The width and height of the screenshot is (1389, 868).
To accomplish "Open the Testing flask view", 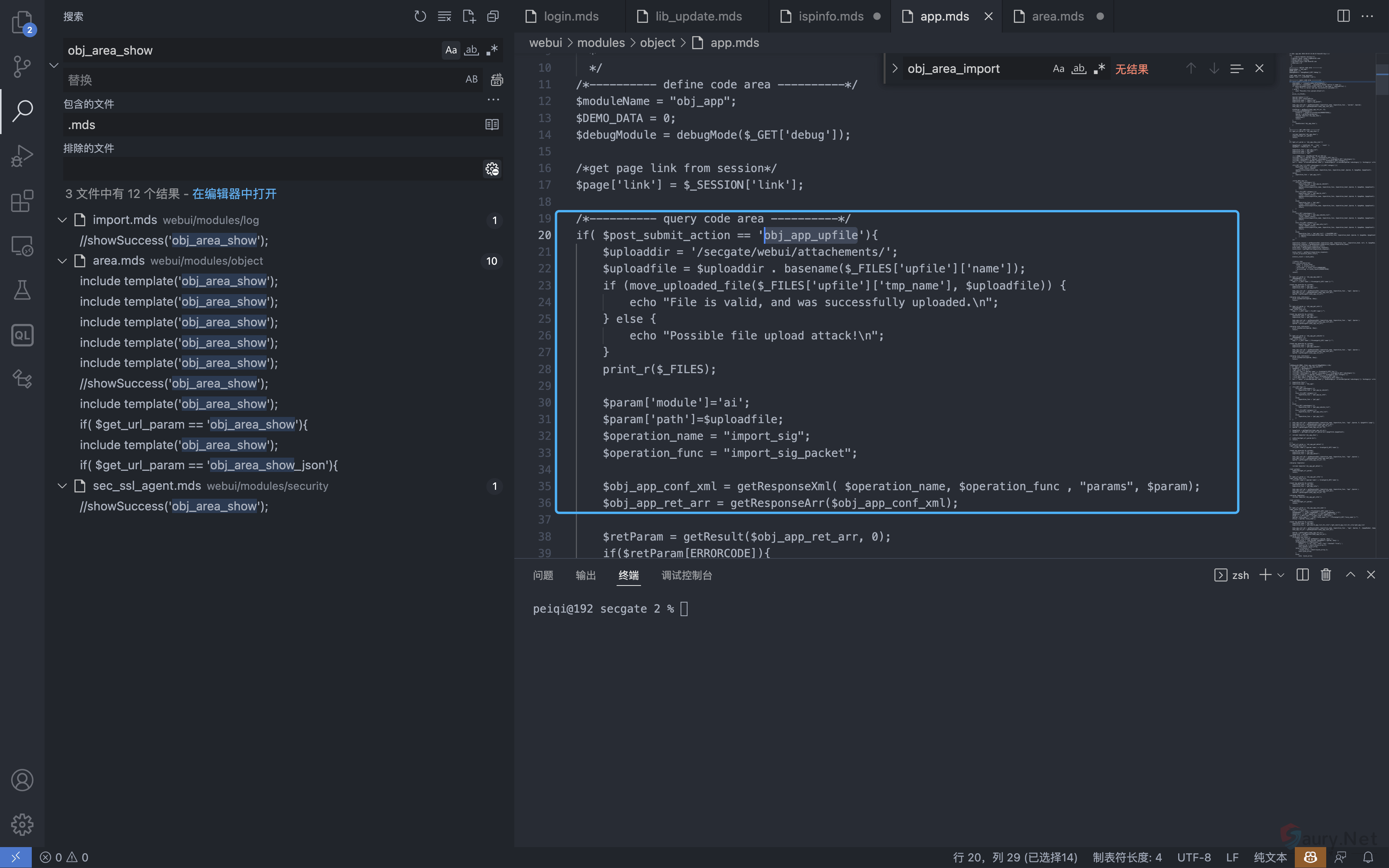I will (x=22, y=291).
